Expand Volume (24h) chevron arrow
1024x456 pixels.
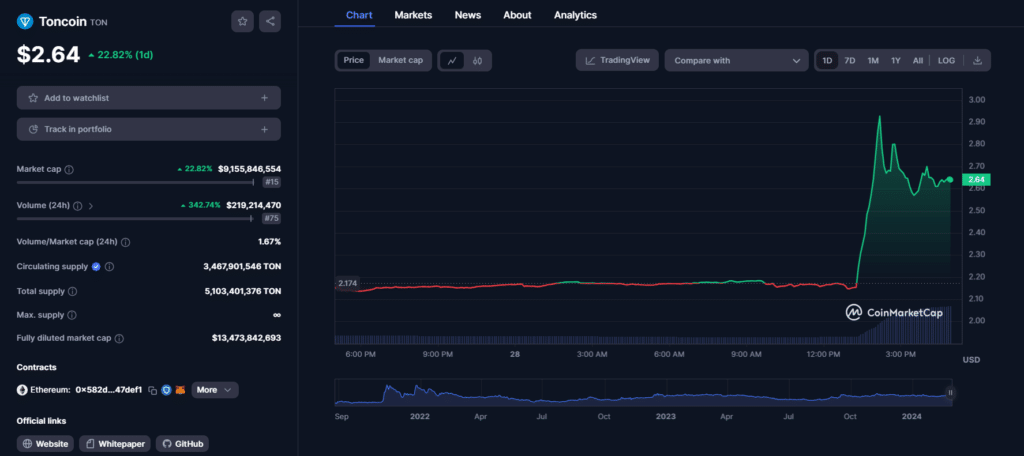(x=91, y=206)
